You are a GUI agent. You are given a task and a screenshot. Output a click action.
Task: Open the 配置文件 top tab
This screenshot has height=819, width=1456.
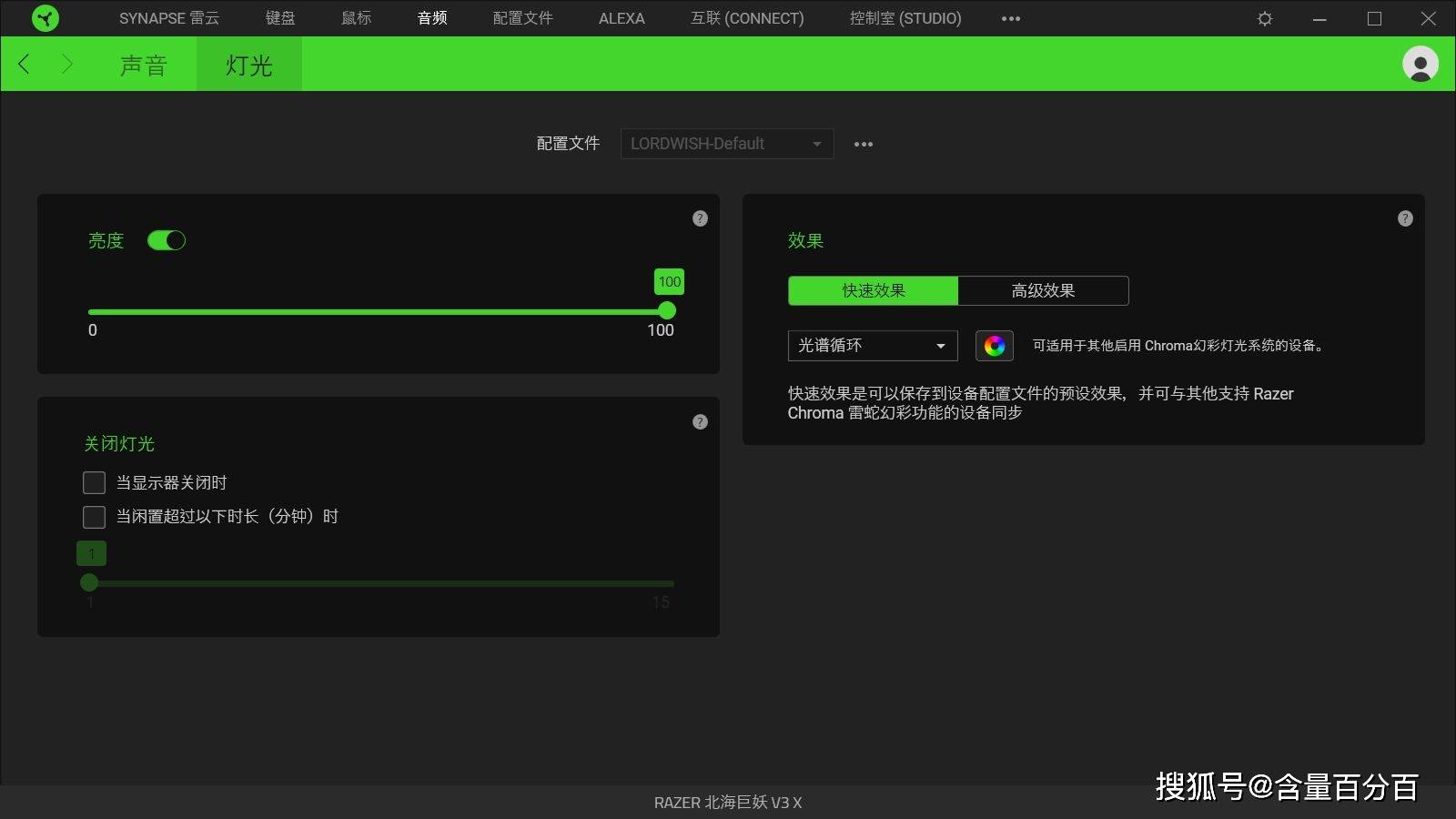click(x=523, y=18)
